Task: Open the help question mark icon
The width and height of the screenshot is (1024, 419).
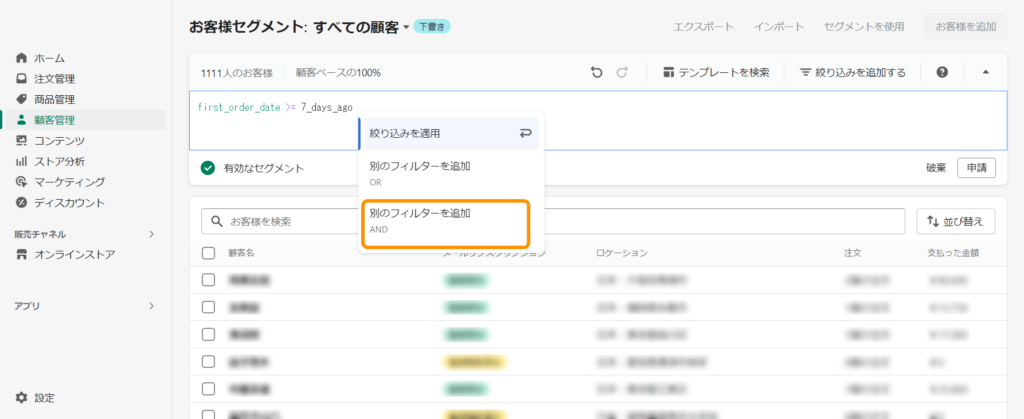Action: [942, 72]
